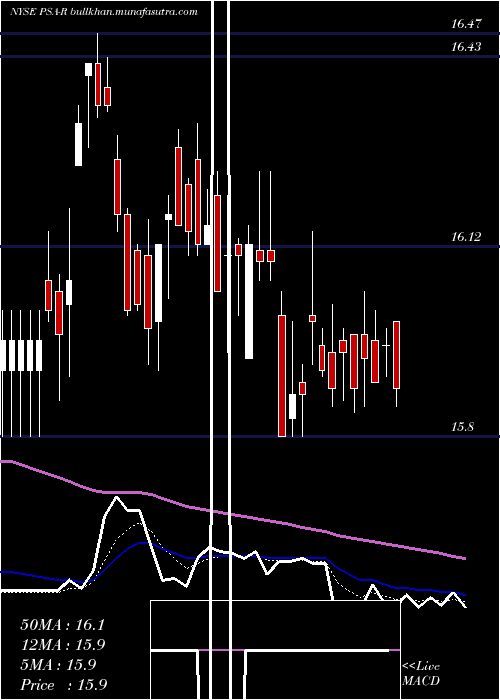Click the 15.8 price level label

click(x=462, y=426)
